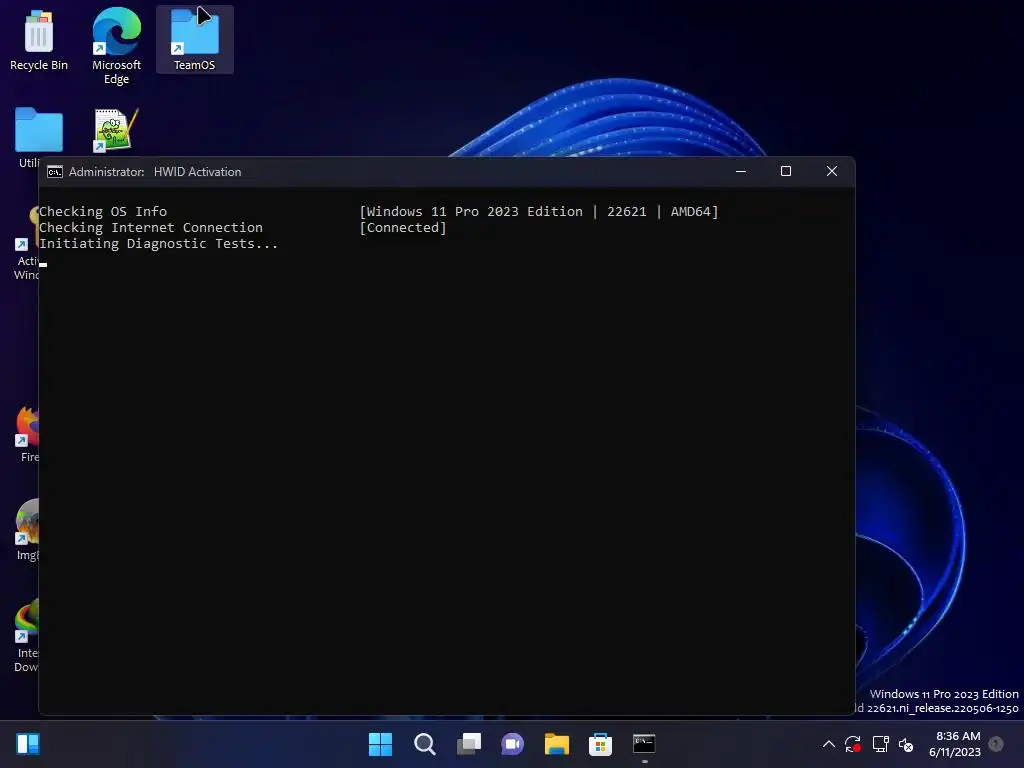Select the Internet Download Manager shortcut
Image resolution: width=1024 pixels, height=768 pixels.
(27, 635)
